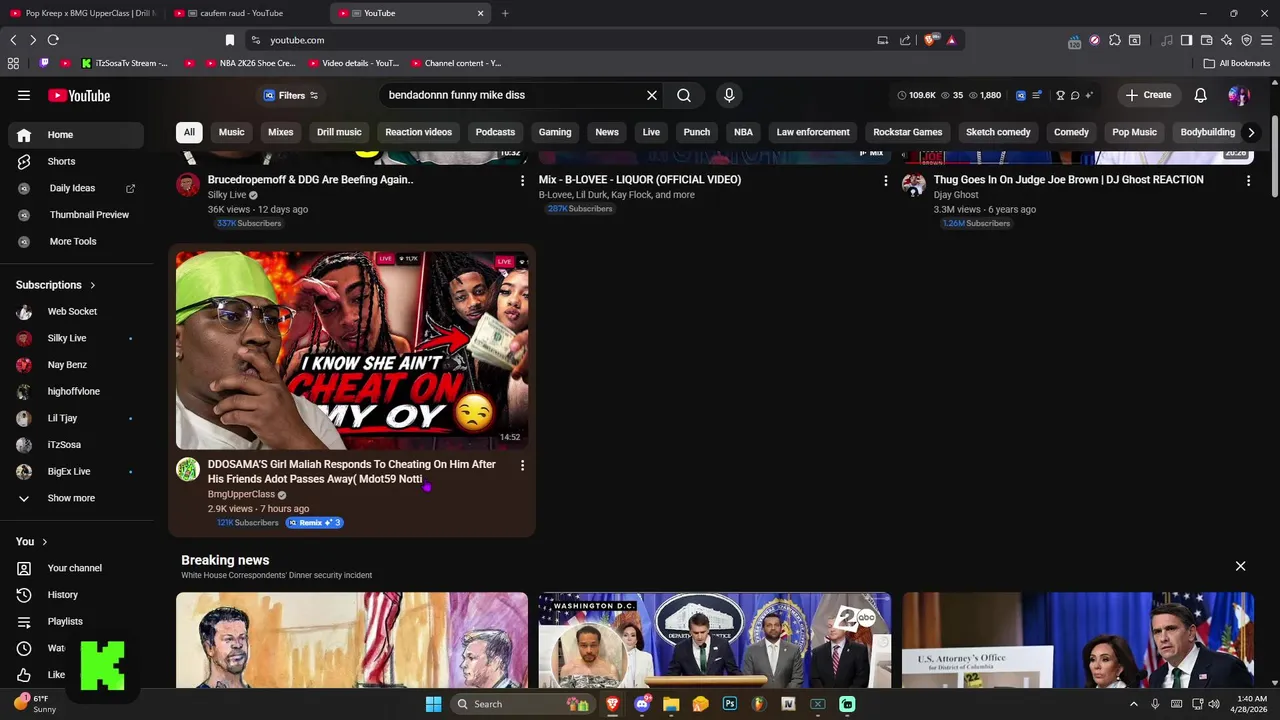Open the browser extensions puzzle icon
The width and height of the screenshot is (1280, 720).
[x=1115, y=40]
